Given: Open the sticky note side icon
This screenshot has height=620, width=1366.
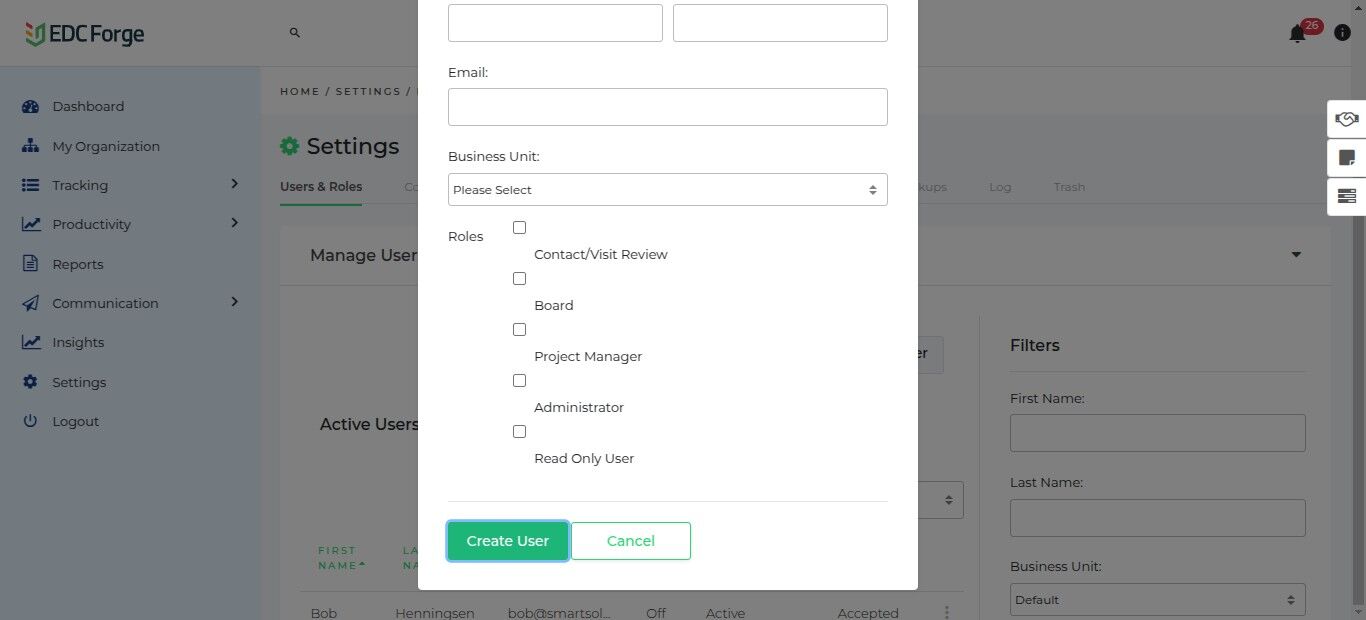Looking at the screenshot, I should pos(1346,158).
